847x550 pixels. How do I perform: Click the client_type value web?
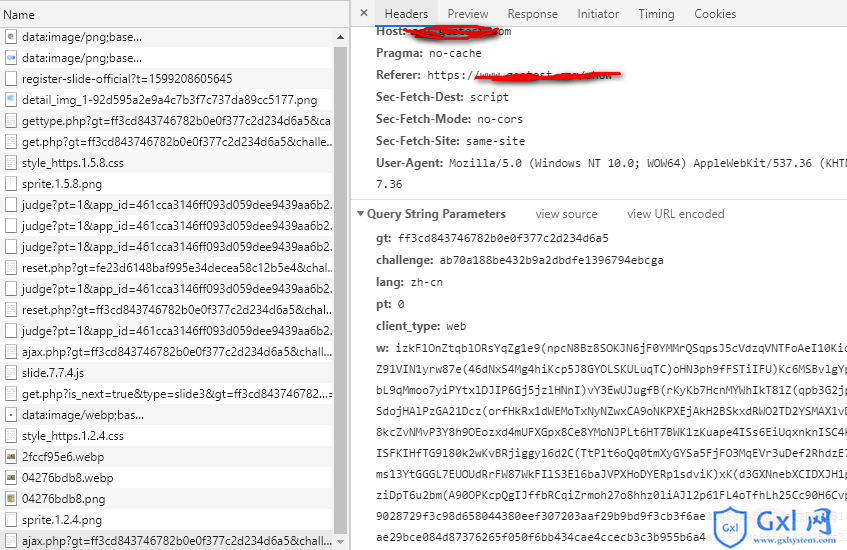point(456,326)
